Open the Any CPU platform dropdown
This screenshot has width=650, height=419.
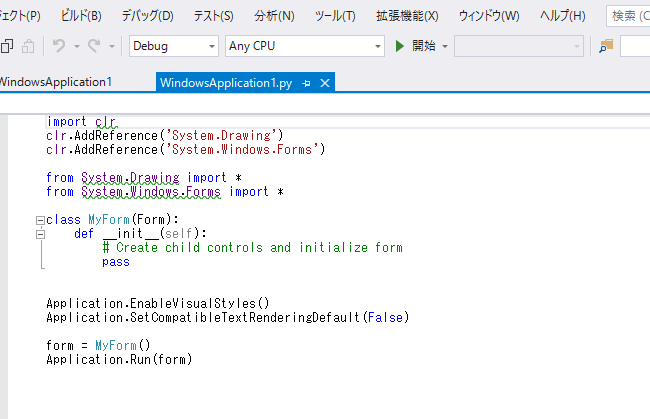coord(304,46)
